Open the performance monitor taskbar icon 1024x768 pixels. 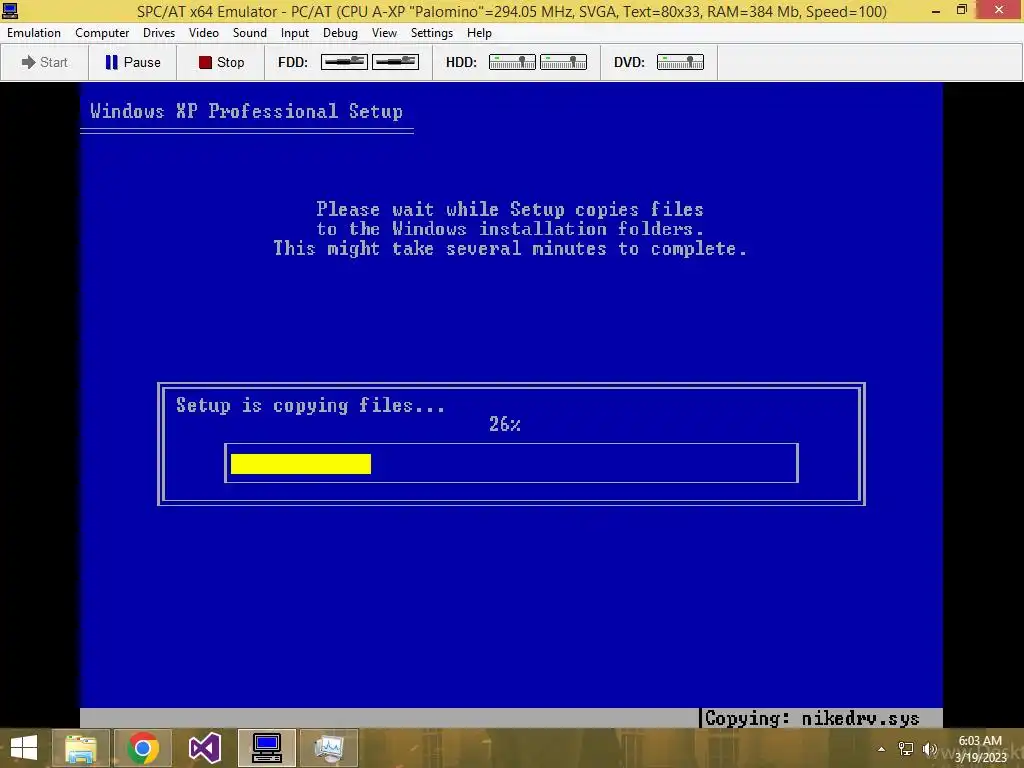[328, 748]
